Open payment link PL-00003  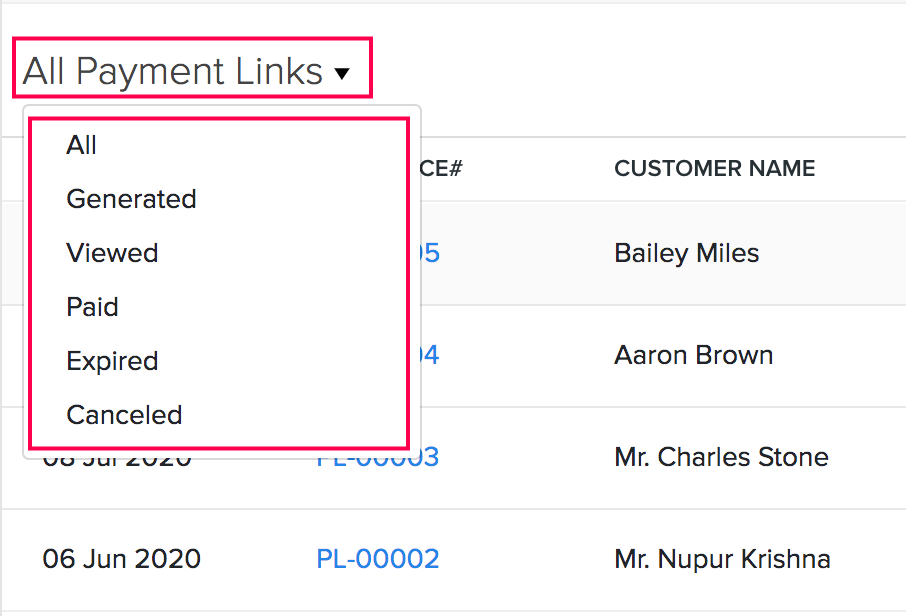tap(377, 457)
